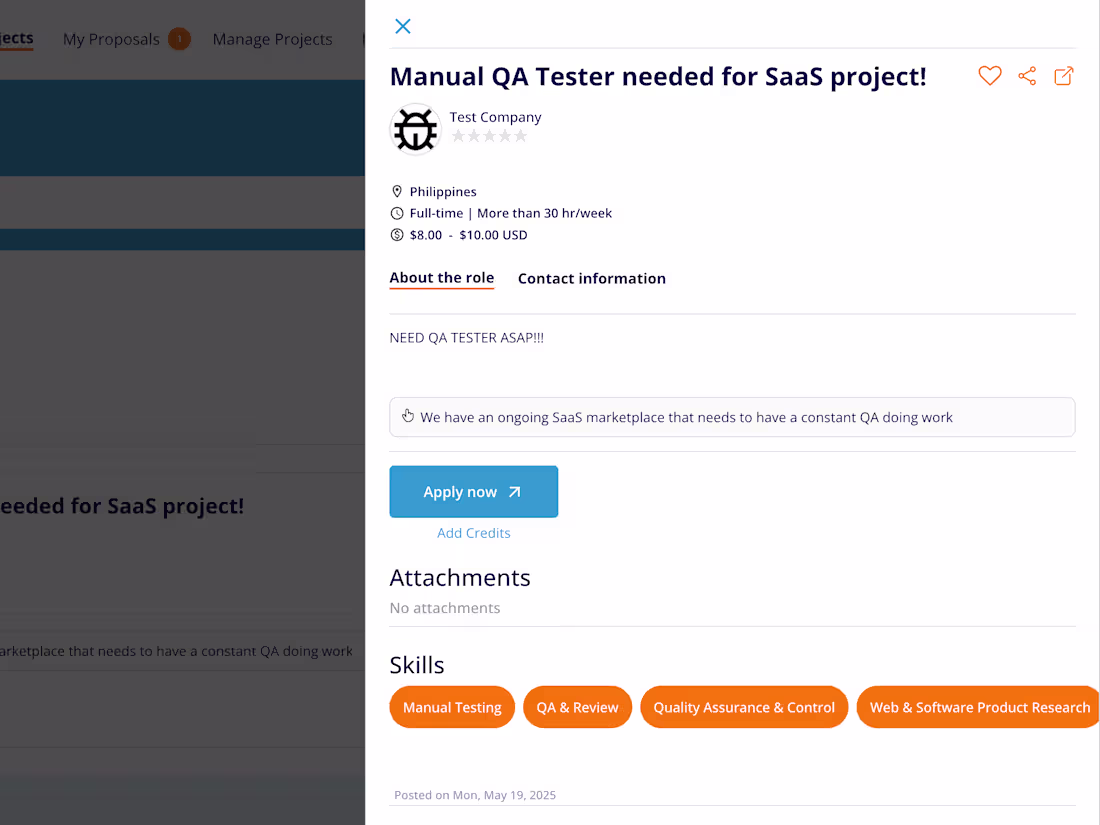Switch to the Contact information tab
Viewport: 1100px width, 825px height.
591,278
